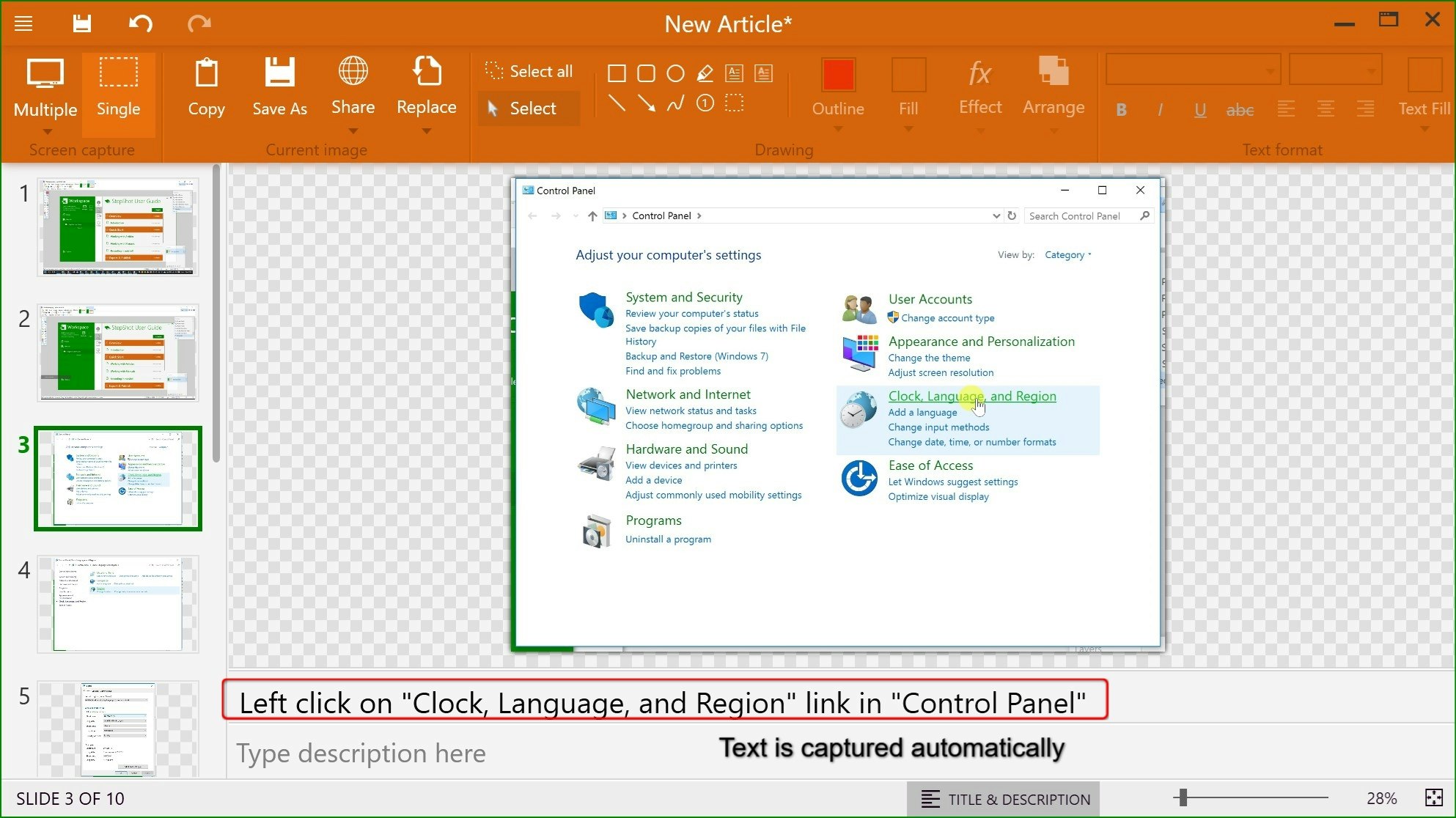Toggle Single screen capture mode
Image resolution: width=1456 pixels, height=818 pixels.
point(118,89)
